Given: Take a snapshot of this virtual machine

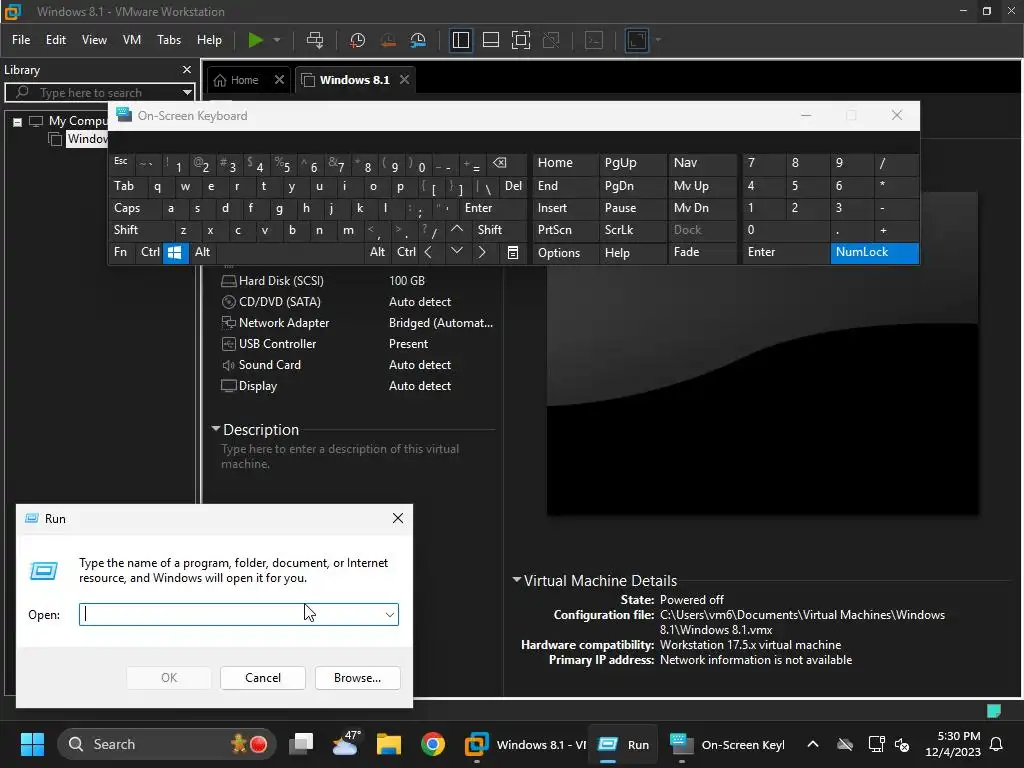Looking at the screenshot, I should pos(357,40).
